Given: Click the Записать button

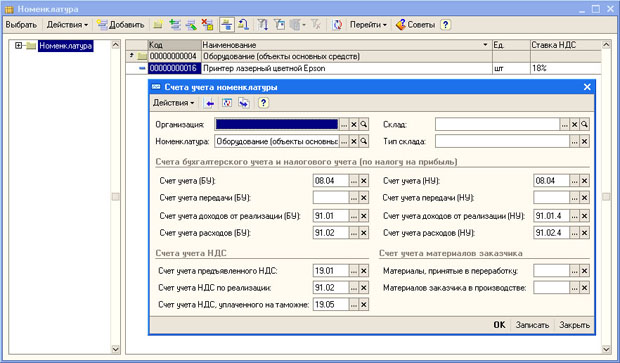Looking at the screenshot, I should [532, 325].
